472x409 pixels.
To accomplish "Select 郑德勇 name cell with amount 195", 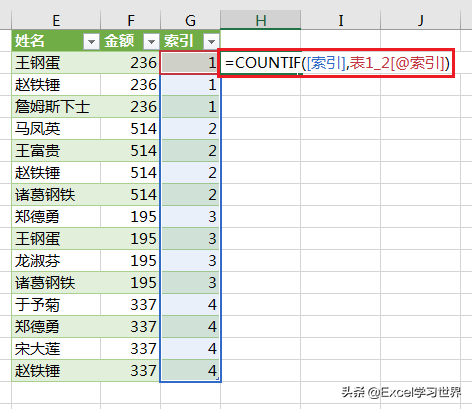I will [56, 217].
